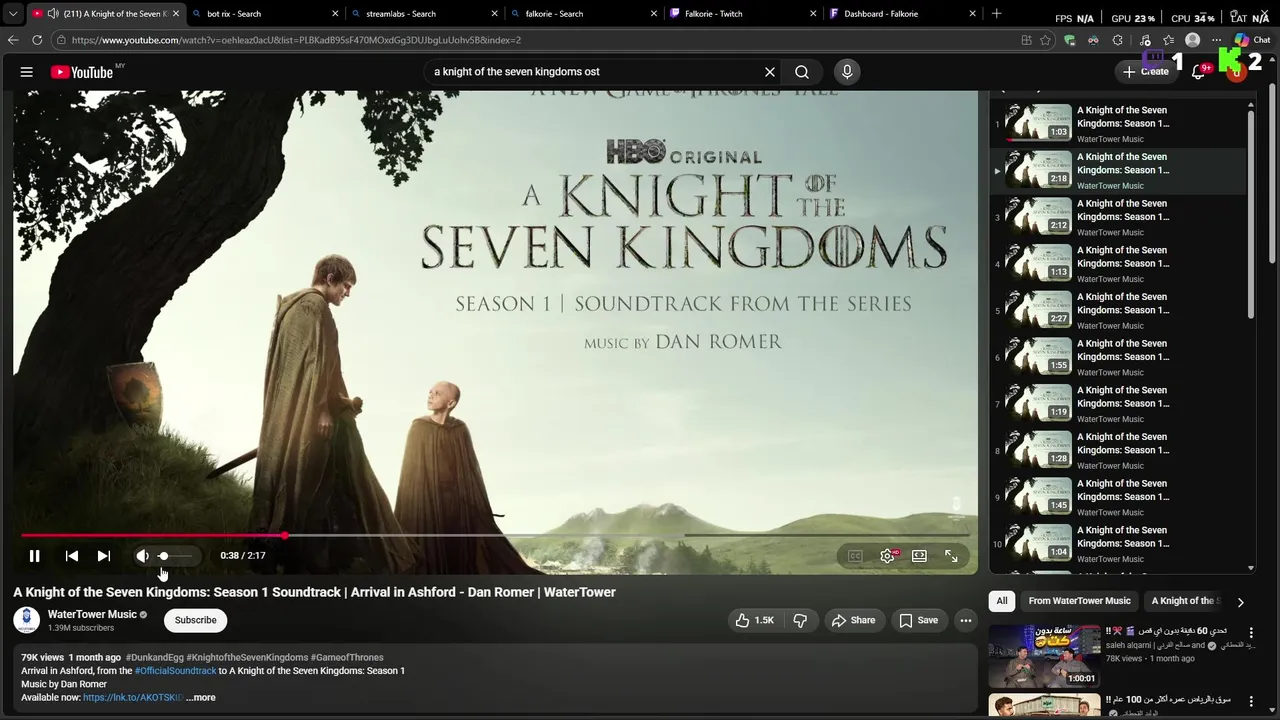The image size is (1280, 720).
Task: Save video to a playlist
Action: click(x=918, y=620)
